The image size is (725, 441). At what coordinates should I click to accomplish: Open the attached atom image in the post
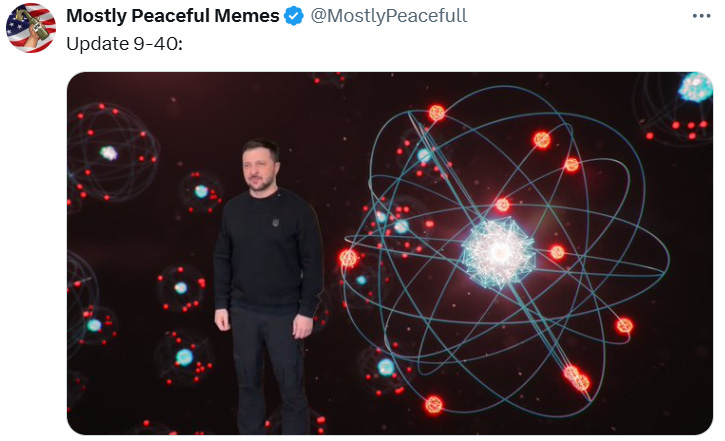tap(390, 253)
